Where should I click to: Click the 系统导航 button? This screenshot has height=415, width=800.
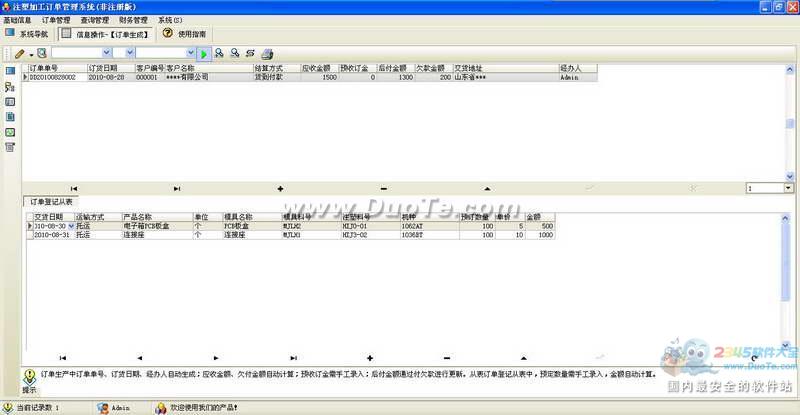point(27,33)
